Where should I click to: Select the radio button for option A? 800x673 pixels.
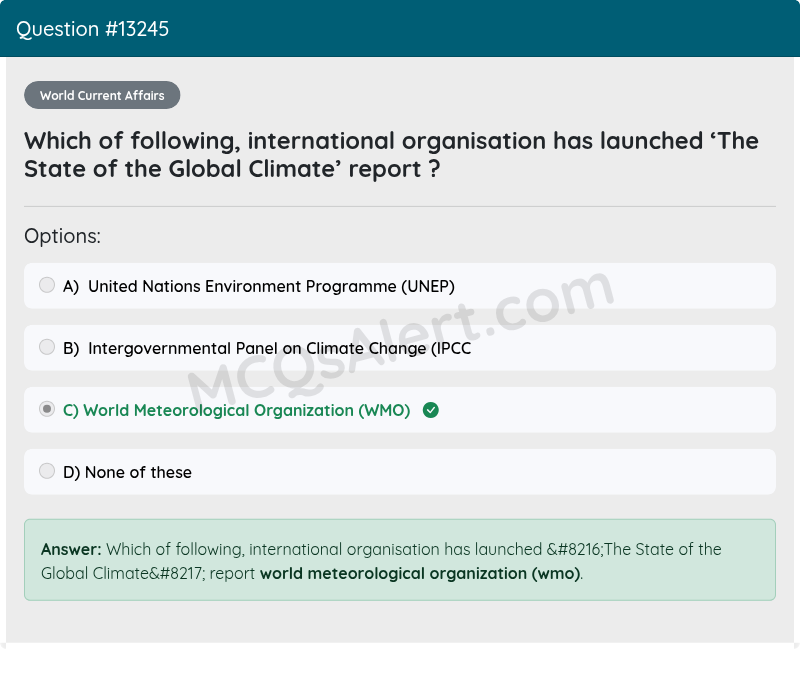(x=47, y=286)
